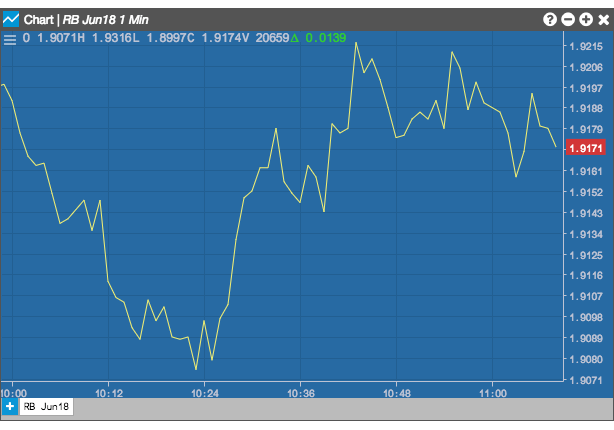
Task: Click the 11:00 time axis label
Action: coord(493,393)
